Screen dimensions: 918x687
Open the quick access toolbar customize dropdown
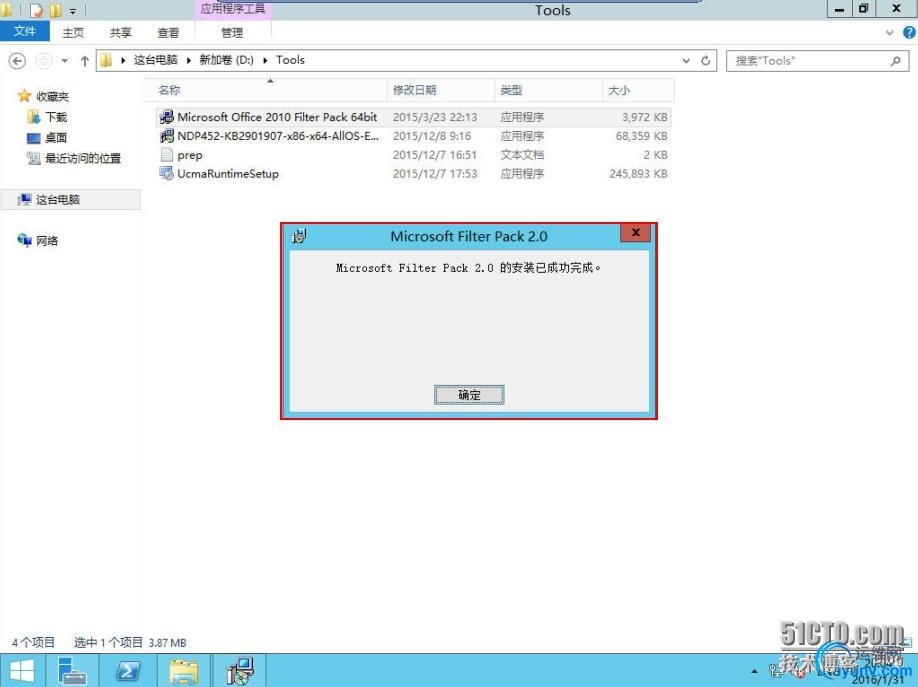click(73, 11)
